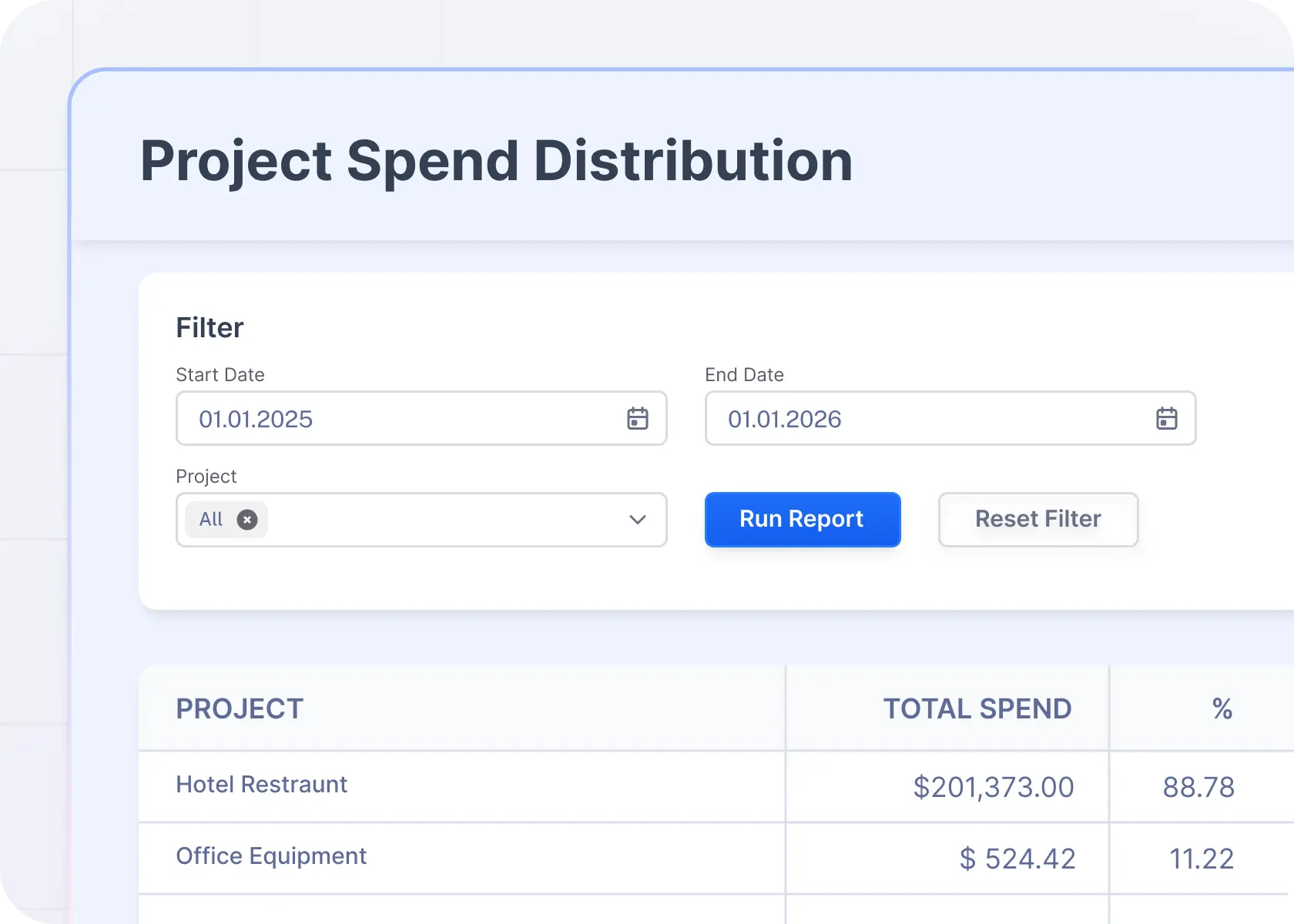
Task: Select the 'All' project chip
Action: point(226,520)
